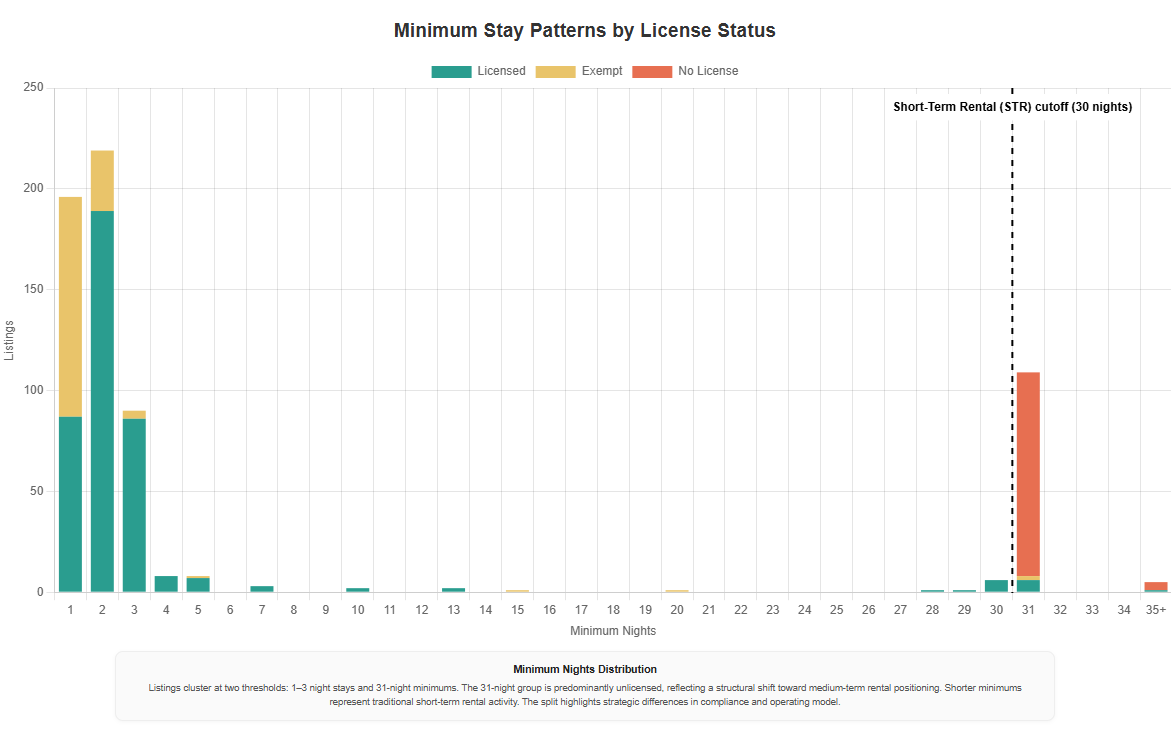Expand the Minimum Nights Distribution caption box
Viewport: 1171px width, 743px height.
pyautogui.click(x=585, y=687)
